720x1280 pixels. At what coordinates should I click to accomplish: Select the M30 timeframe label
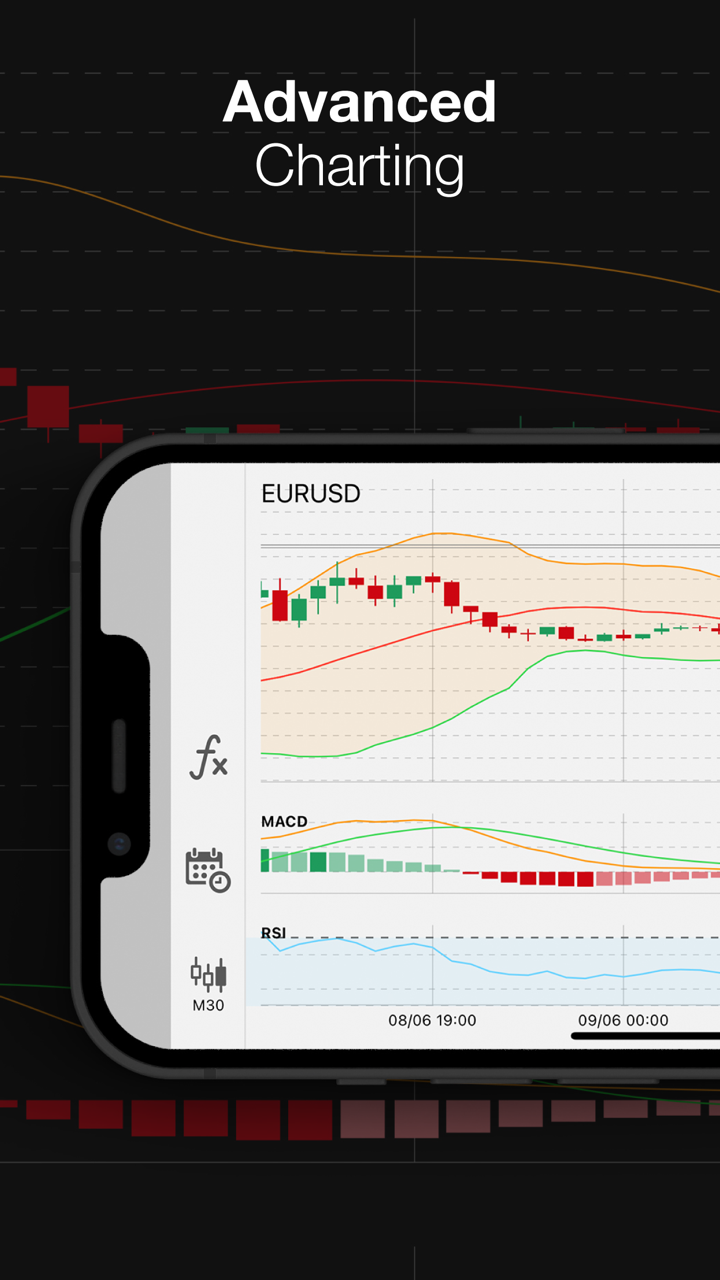coord(208,1005)
